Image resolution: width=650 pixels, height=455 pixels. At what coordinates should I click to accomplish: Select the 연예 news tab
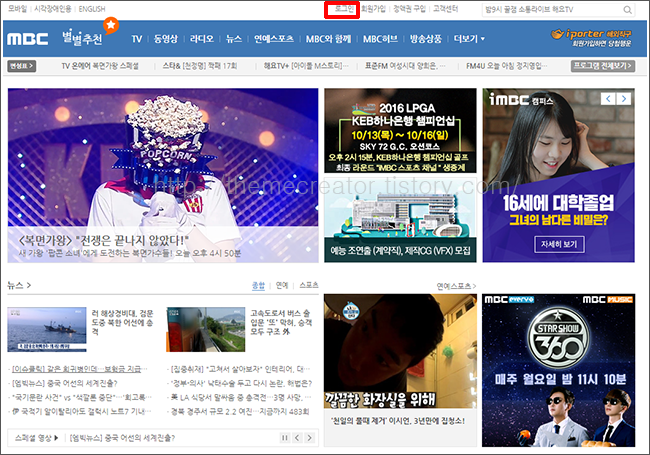(282, 285)
